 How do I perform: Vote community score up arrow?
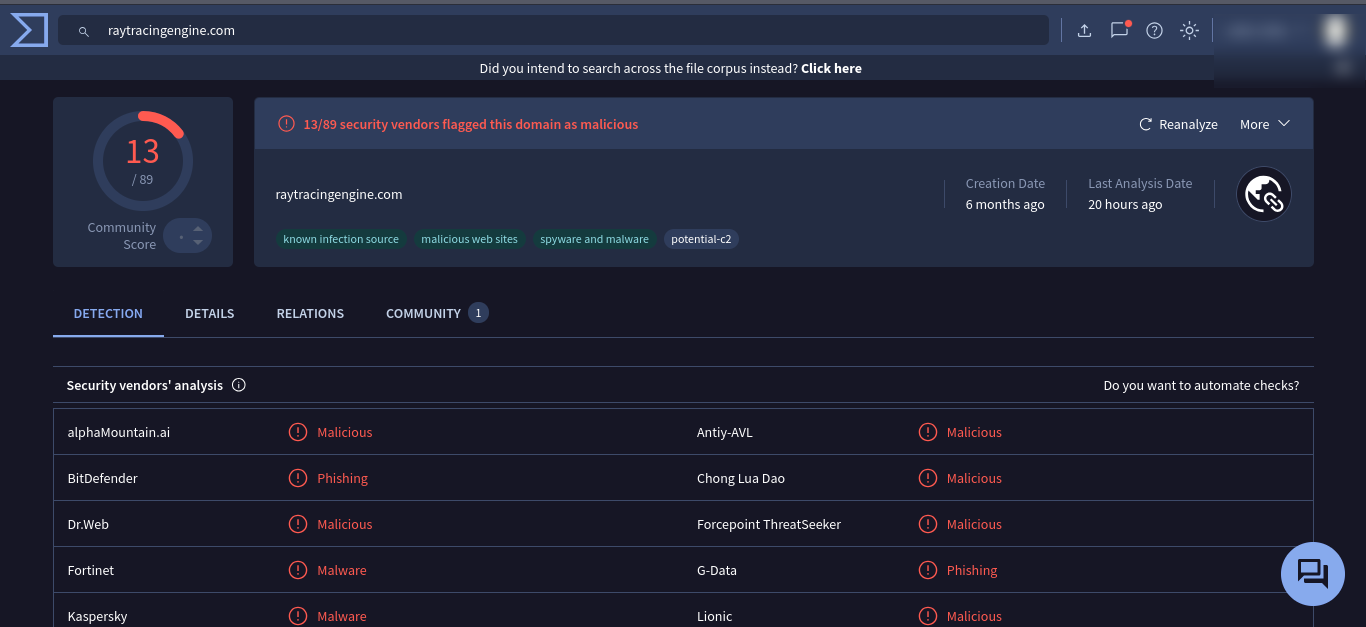pos(198,229)
